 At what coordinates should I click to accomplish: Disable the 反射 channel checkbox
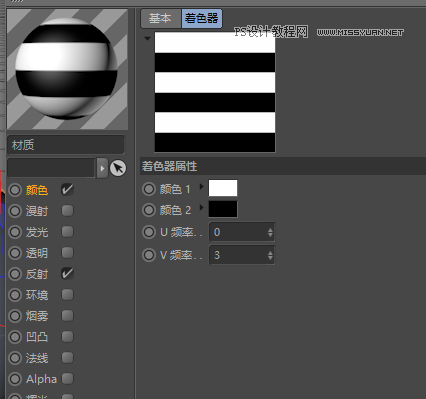click(x=67, y=274)
